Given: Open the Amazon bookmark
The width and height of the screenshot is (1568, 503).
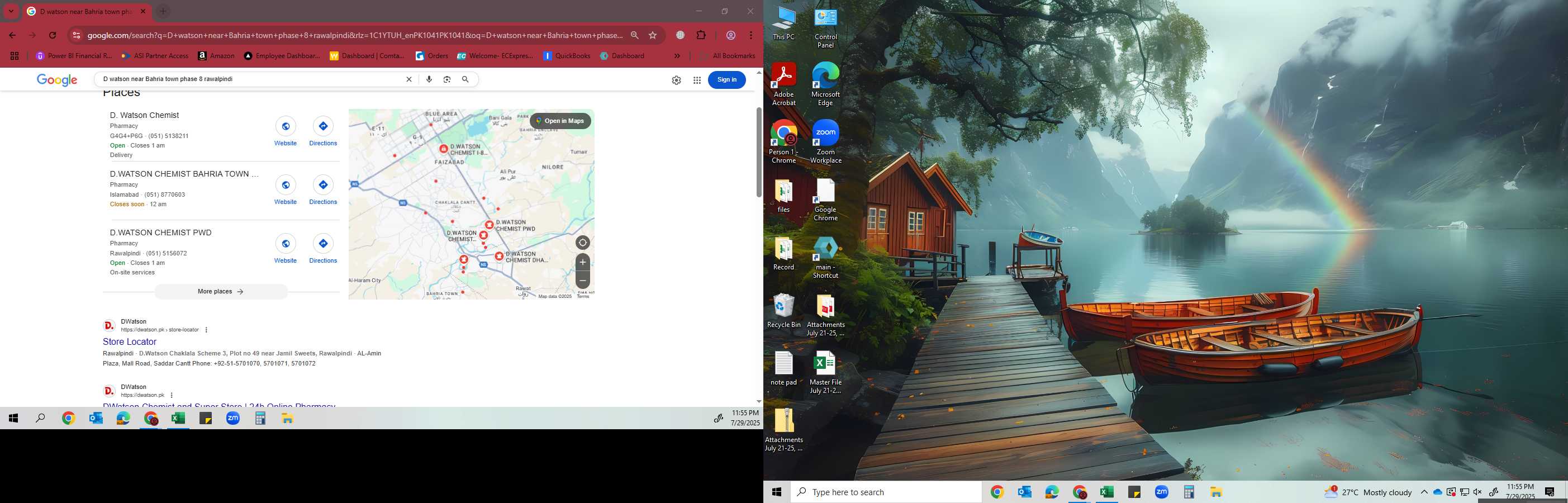Looking at the screenshot, I should 216,56.
